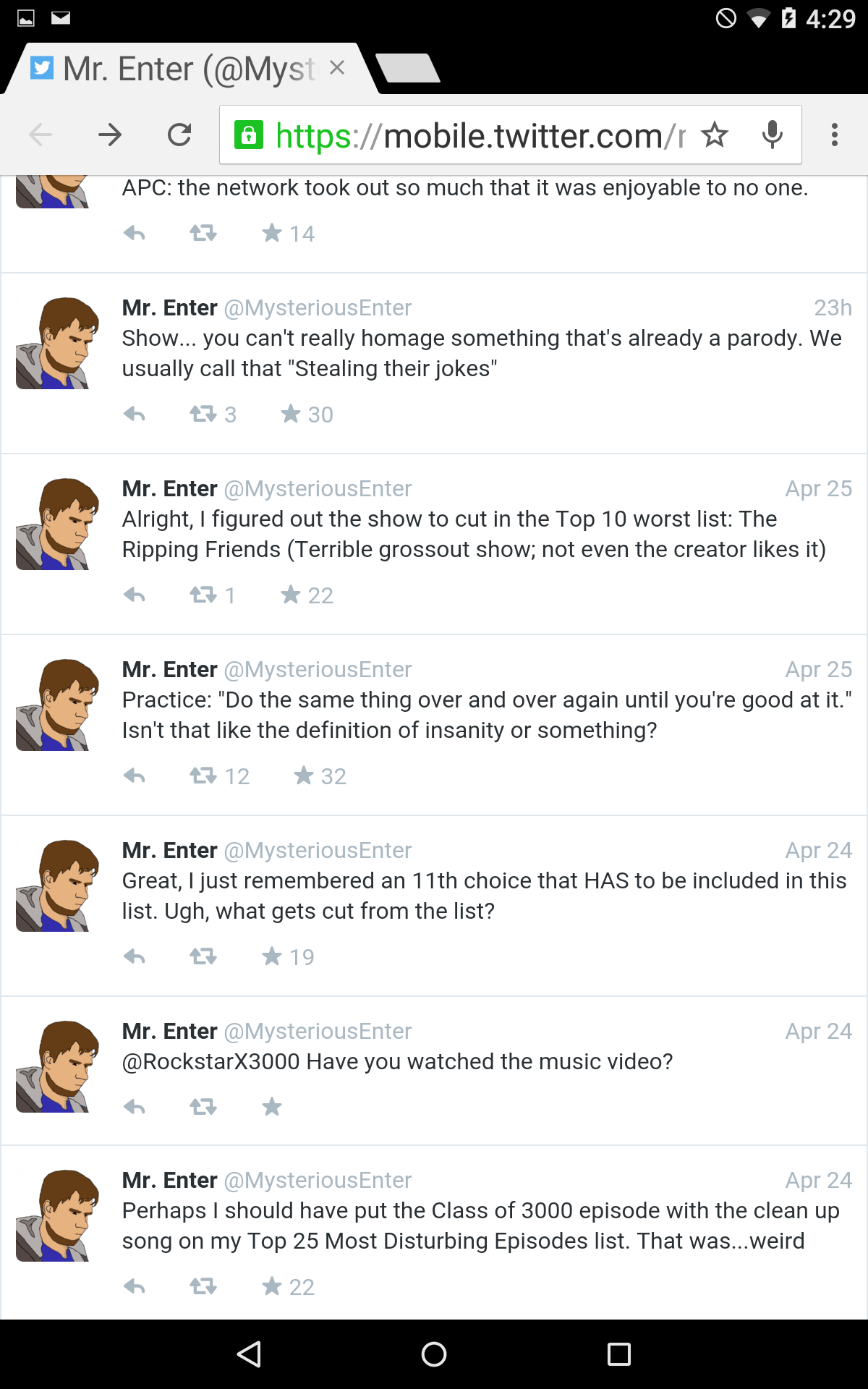The height and width of the screenshot is (1389, 868).
Task: Open @MysteriousEnter handle on the 23h tweet
Action: pyautogui.click(x=318, y=307)
